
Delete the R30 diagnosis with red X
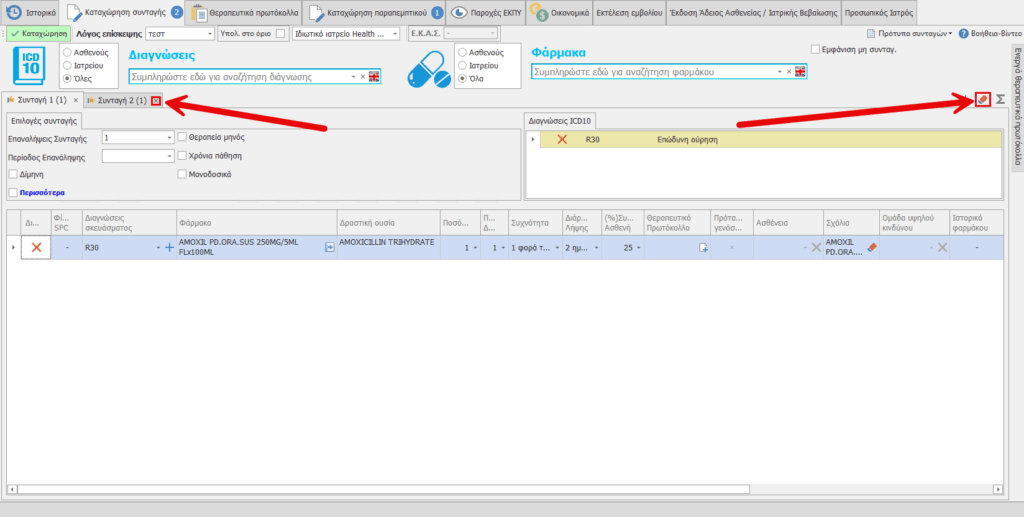[x=561, y=140]
